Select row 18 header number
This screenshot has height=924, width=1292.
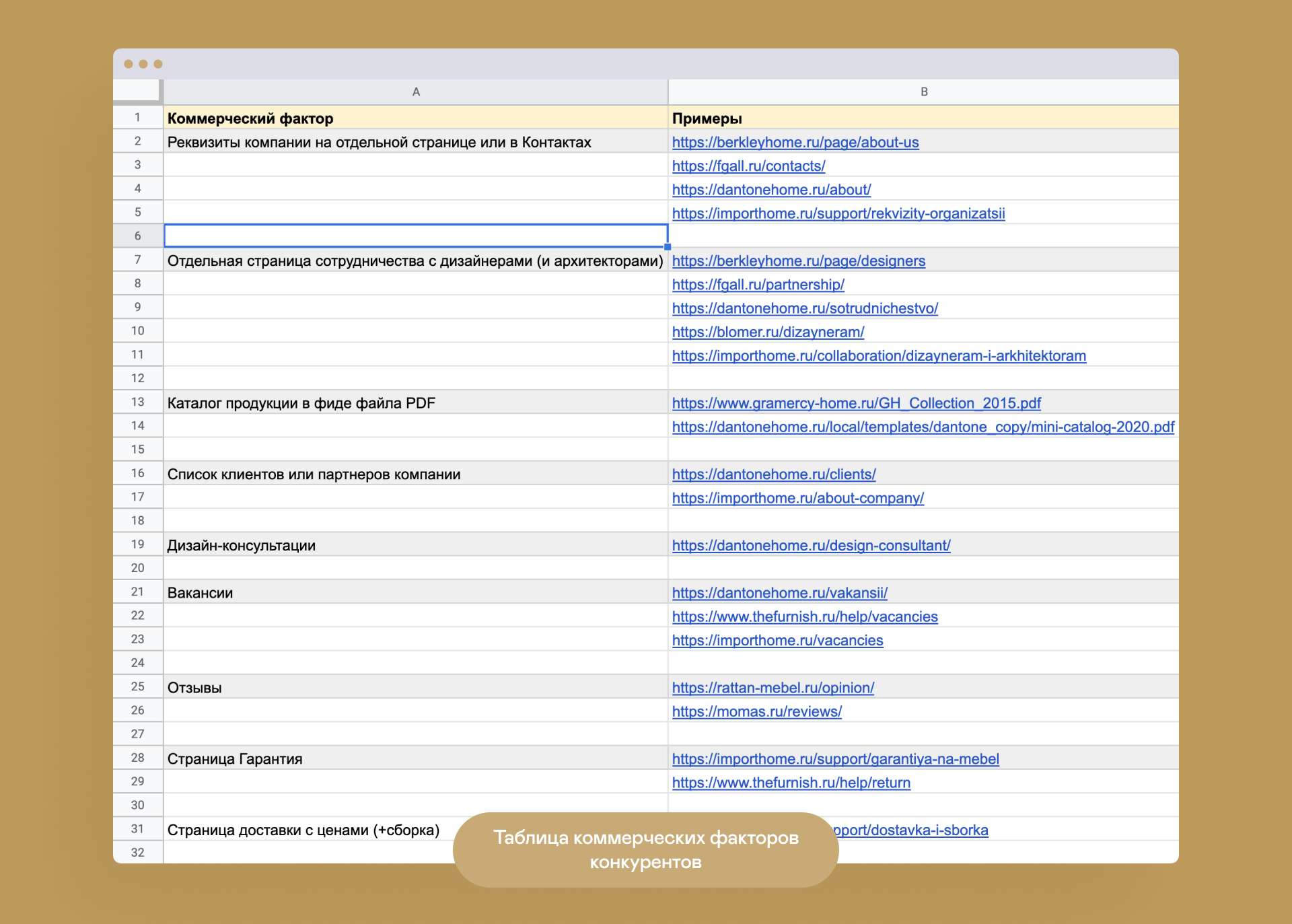click(x=137, y=520)
